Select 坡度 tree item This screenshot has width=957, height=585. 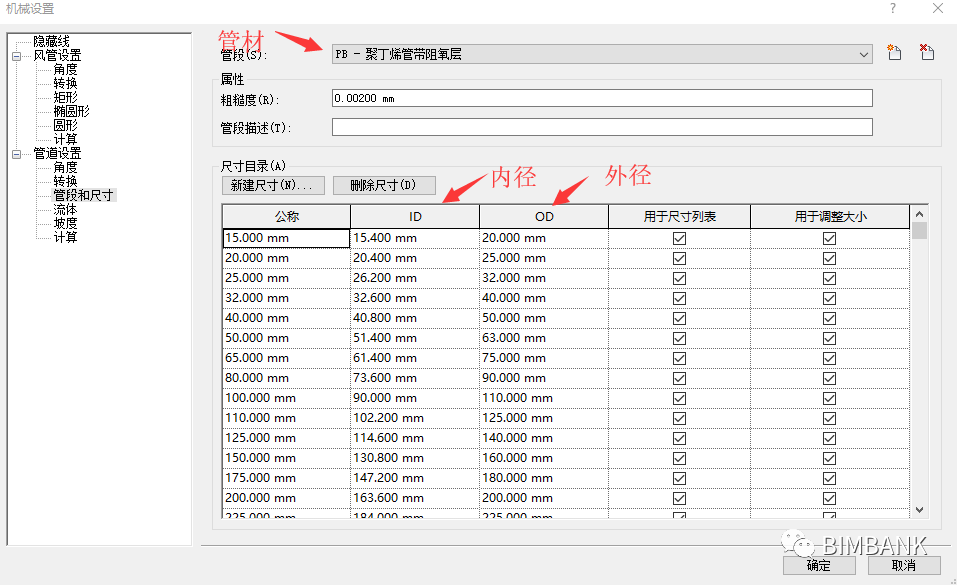65,223
